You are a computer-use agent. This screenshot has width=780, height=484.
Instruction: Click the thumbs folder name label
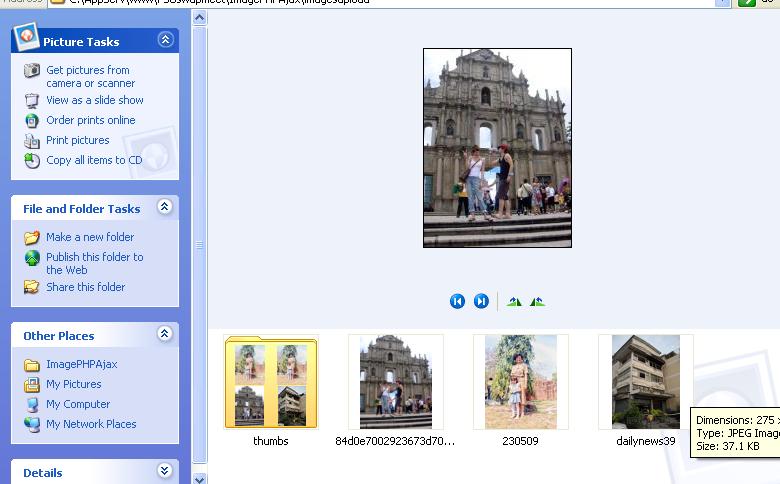(x=271, y=441)
